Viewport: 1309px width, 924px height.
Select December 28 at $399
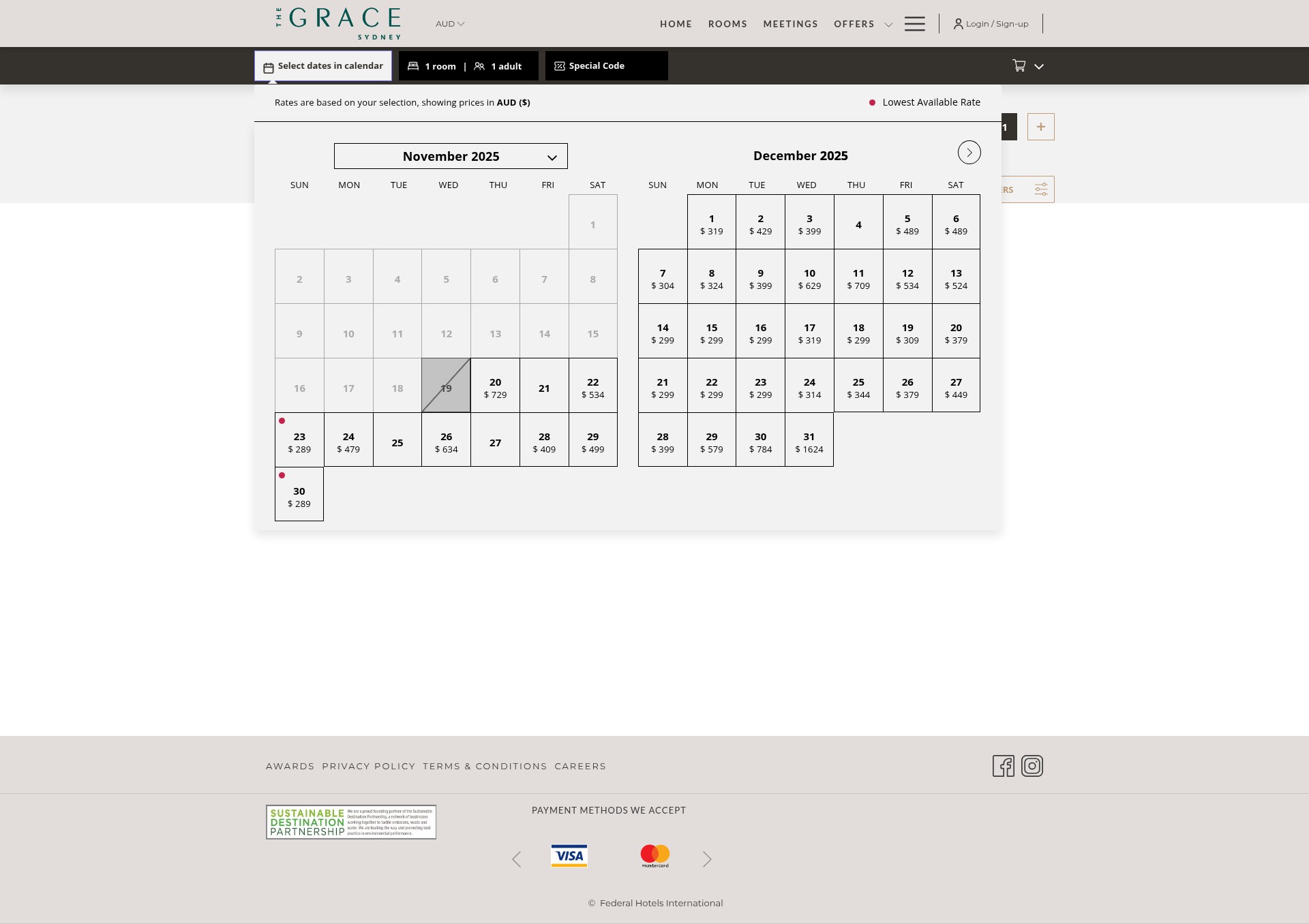(663, 440)
